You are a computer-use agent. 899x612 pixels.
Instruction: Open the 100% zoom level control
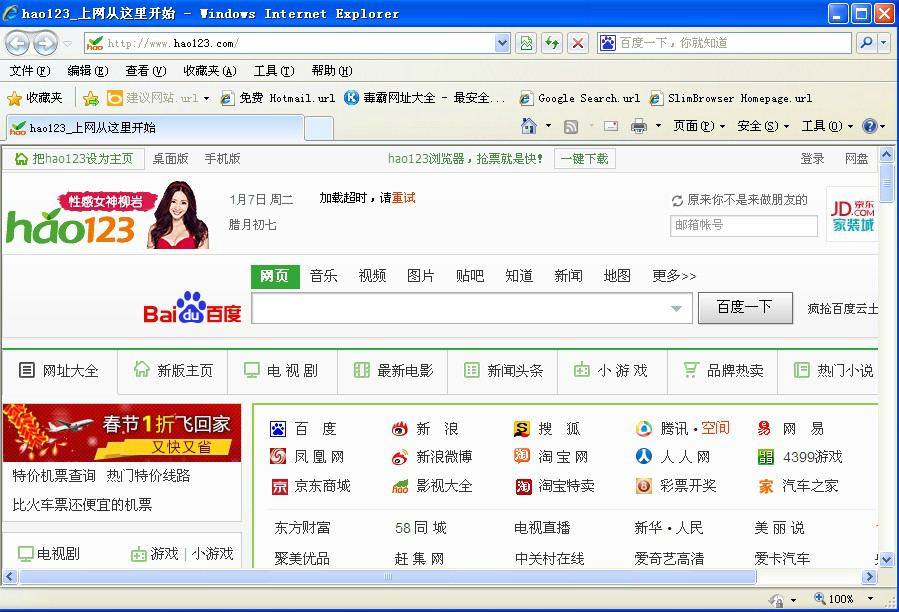click(x=839, y=598)
